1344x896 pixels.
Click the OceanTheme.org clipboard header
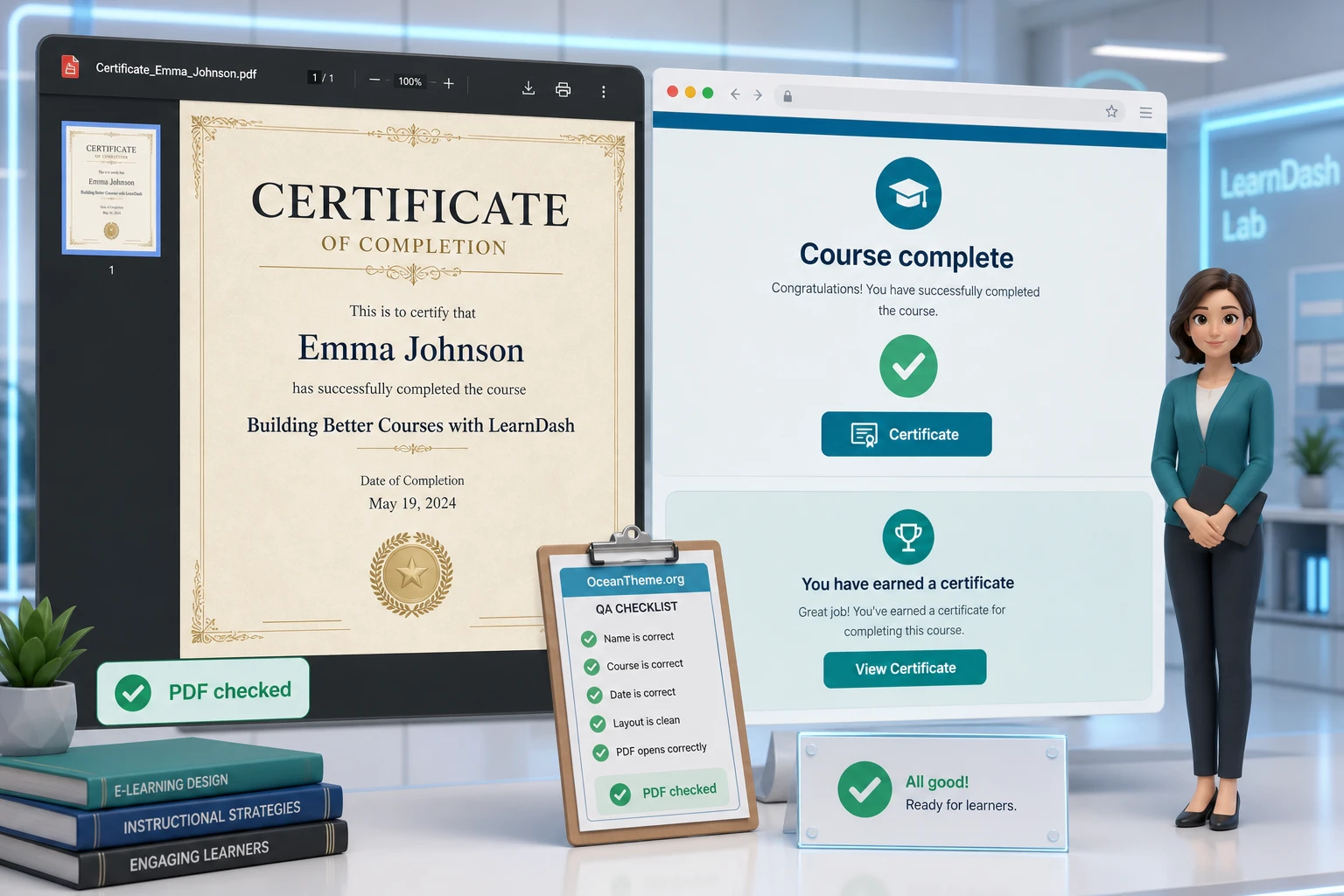point(635,580)
